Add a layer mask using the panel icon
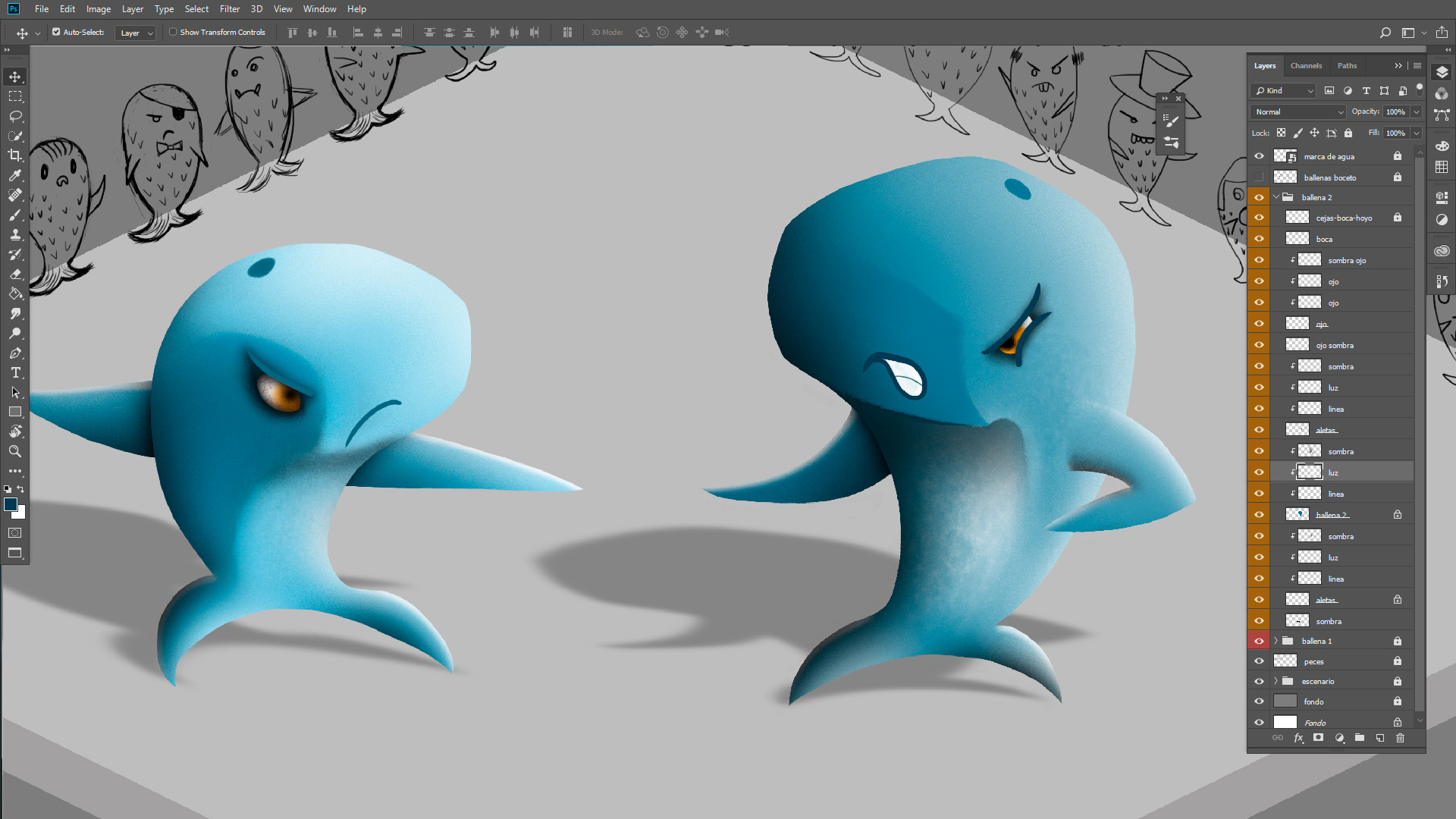The image size is (1456, 819). tap(1318, 738)
